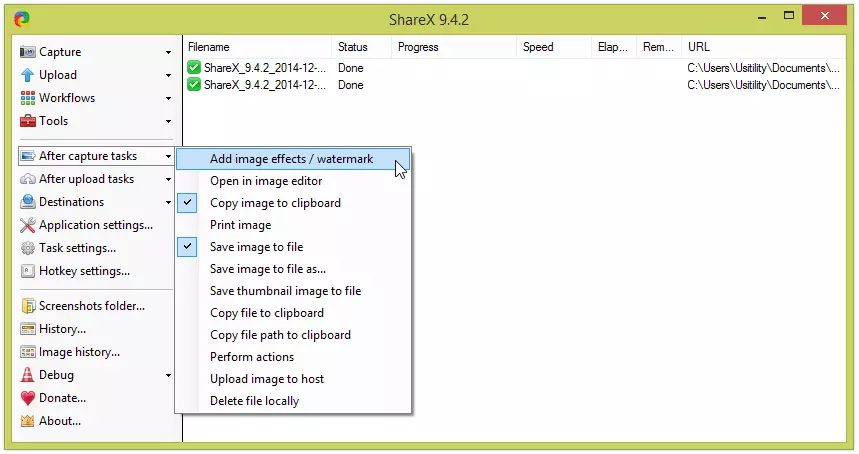This screenshot has height=454, width=859.
Task: Click the URL column header
Action: coord(763,47)
